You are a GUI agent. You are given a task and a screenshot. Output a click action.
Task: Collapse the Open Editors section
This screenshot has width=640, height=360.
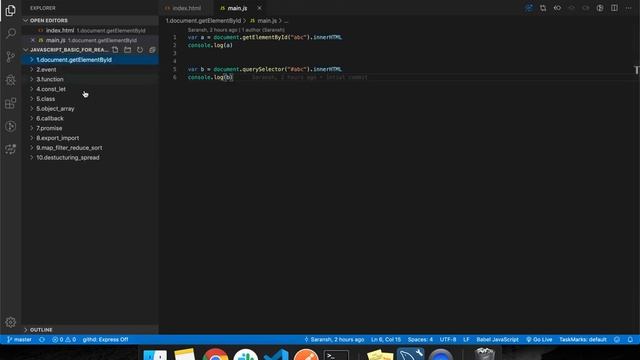pyautogui.click(x=90, y=20)
